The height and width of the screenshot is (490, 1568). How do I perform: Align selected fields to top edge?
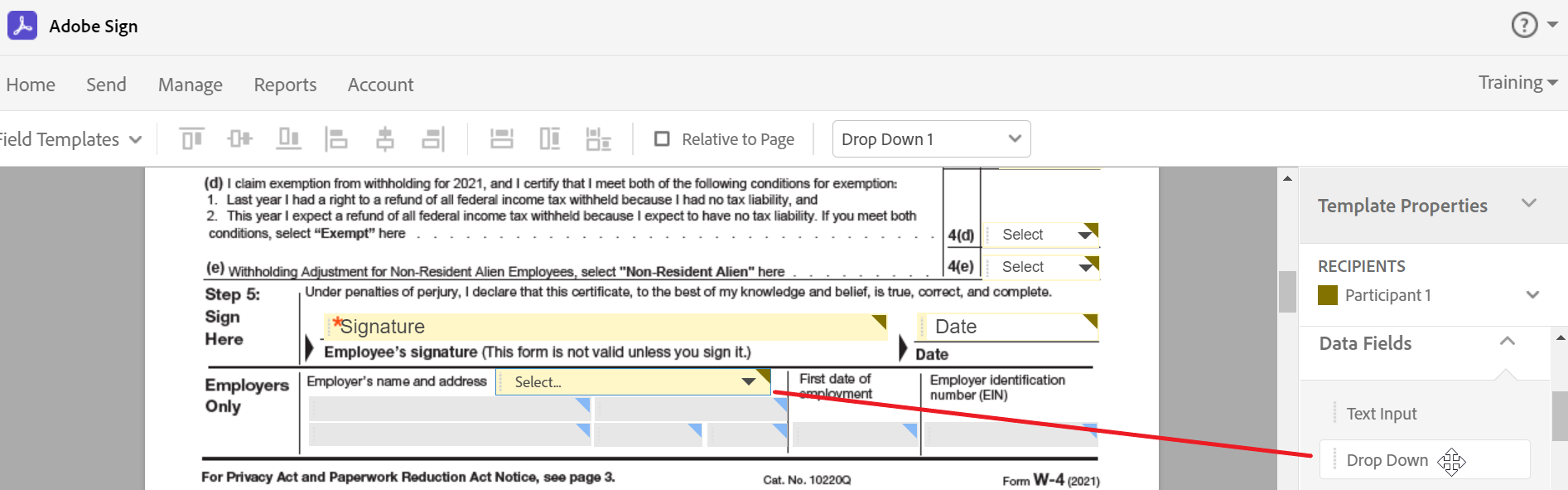point(192,138)
